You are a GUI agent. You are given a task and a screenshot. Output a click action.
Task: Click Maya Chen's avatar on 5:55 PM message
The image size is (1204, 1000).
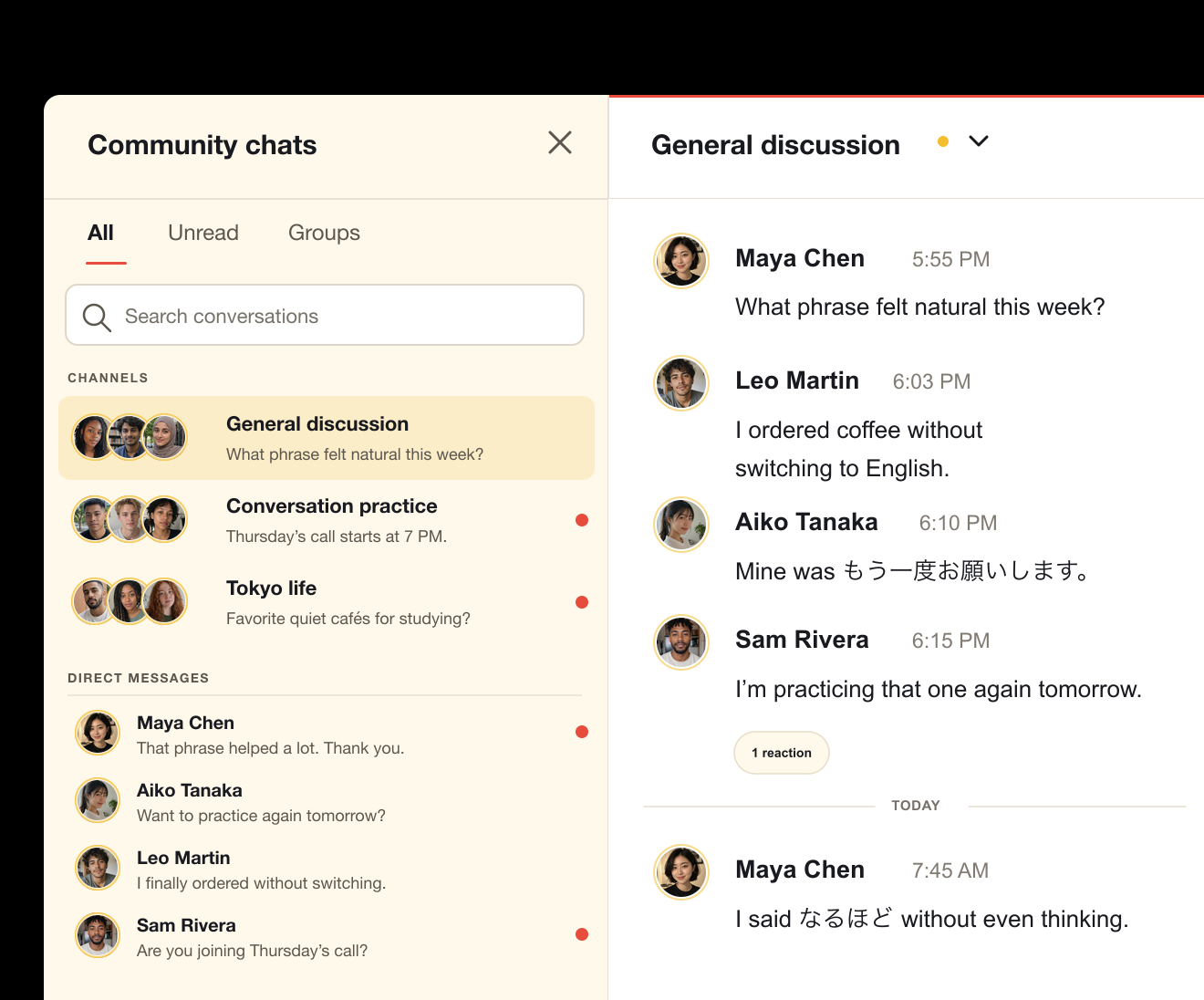click(681, 261)
